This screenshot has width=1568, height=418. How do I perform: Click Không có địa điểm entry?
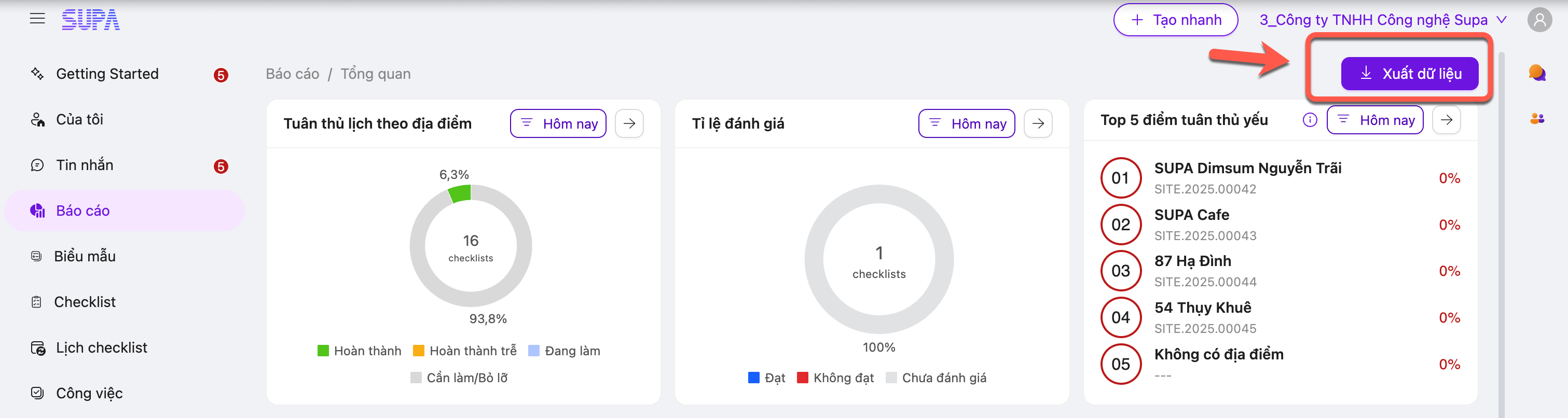tap(1219, 355)
